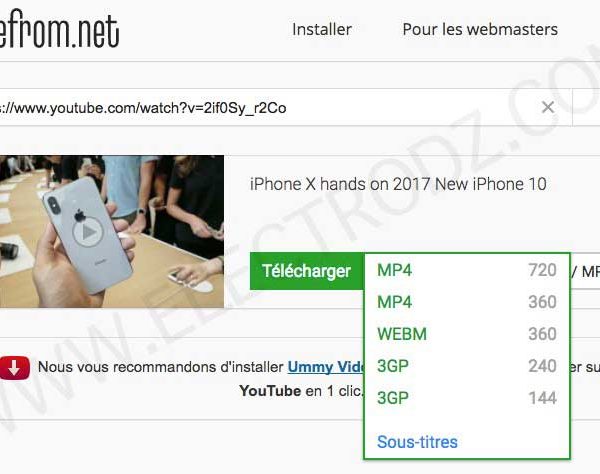Click the play icon on video thumbnail
This screenshot has height=474, width=600.
point(88,232)
